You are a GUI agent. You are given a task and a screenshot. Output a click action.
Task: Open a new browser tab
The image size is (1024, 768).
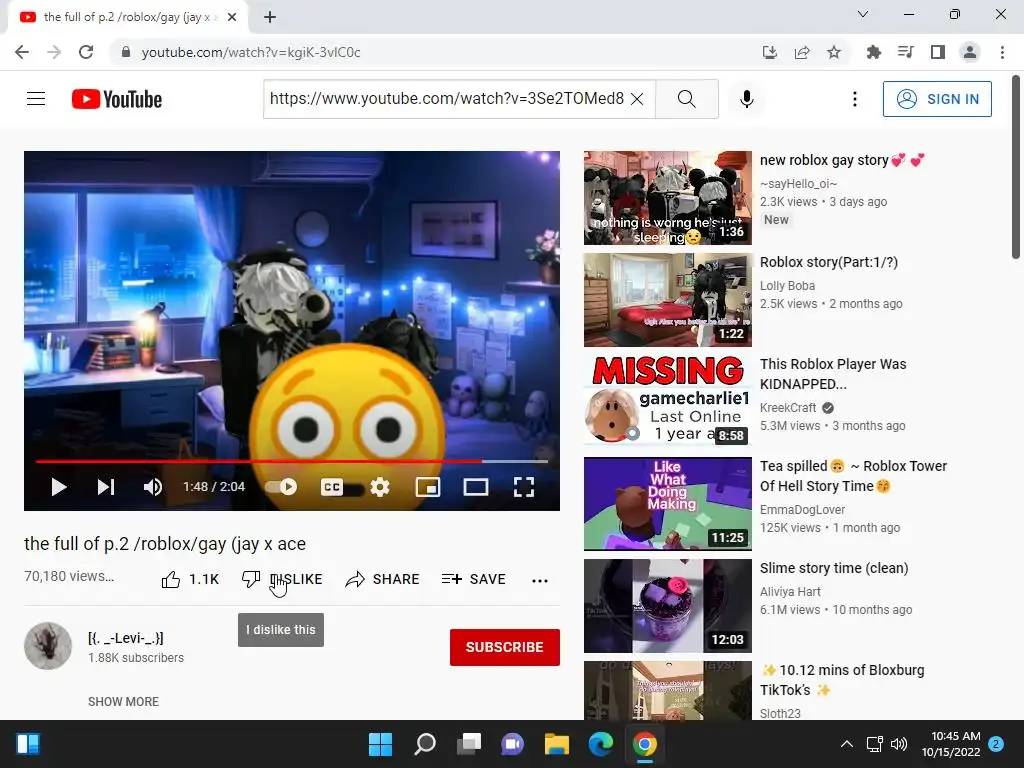(270, 17)
